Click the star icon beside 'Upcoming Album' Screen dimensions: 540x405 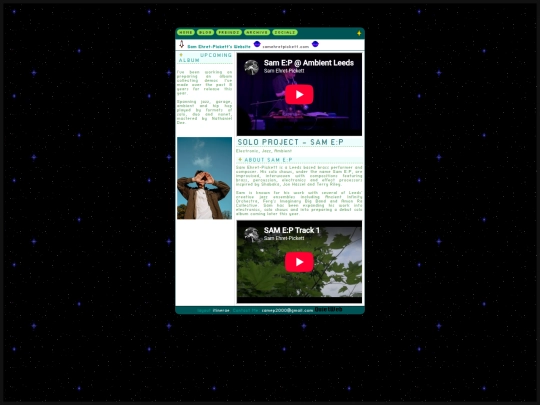pos(181,55)
